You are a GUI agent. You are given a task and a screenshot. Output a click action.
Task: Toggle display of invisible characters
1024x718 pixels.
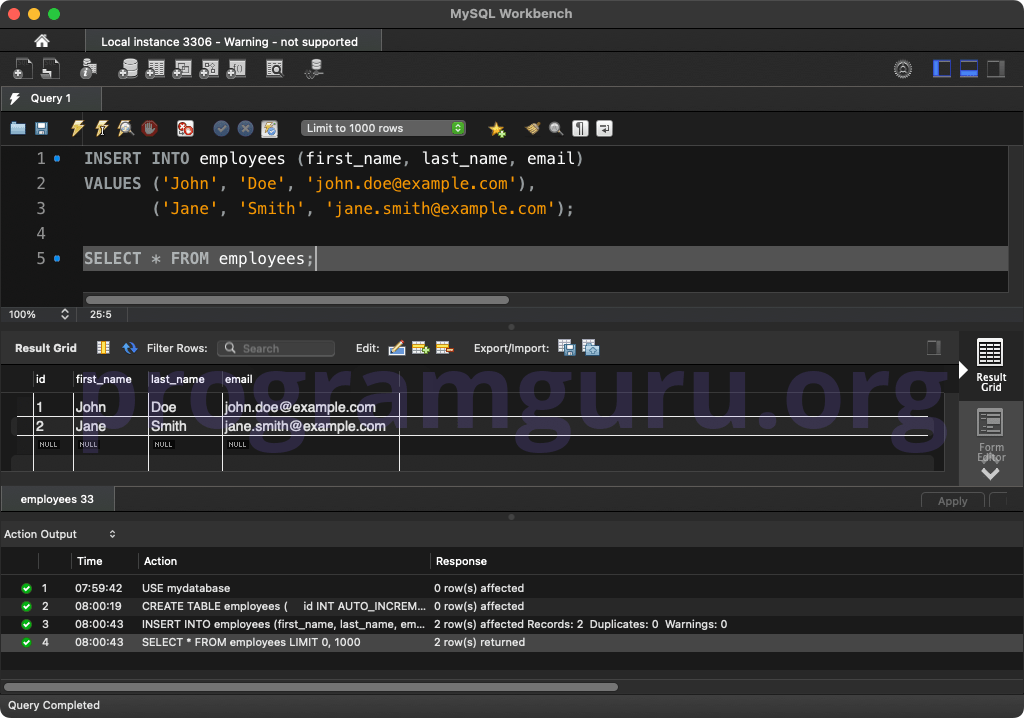(x=578, y=128)
